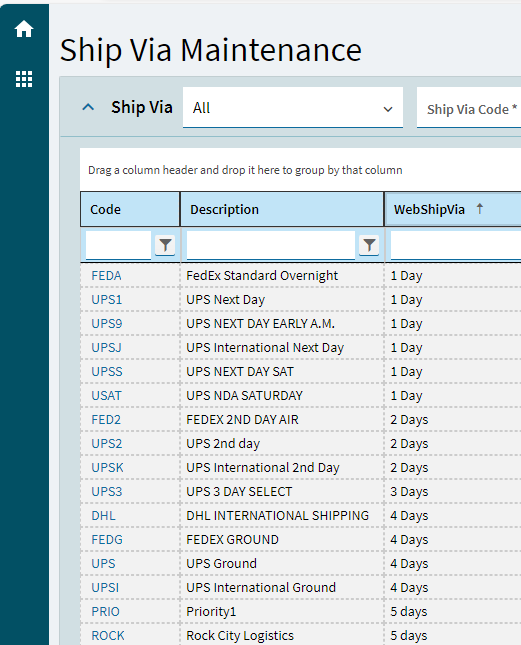This screenshot has height=645, width=521.
Task: Open the FED2 ship via code
Action: 106,420
